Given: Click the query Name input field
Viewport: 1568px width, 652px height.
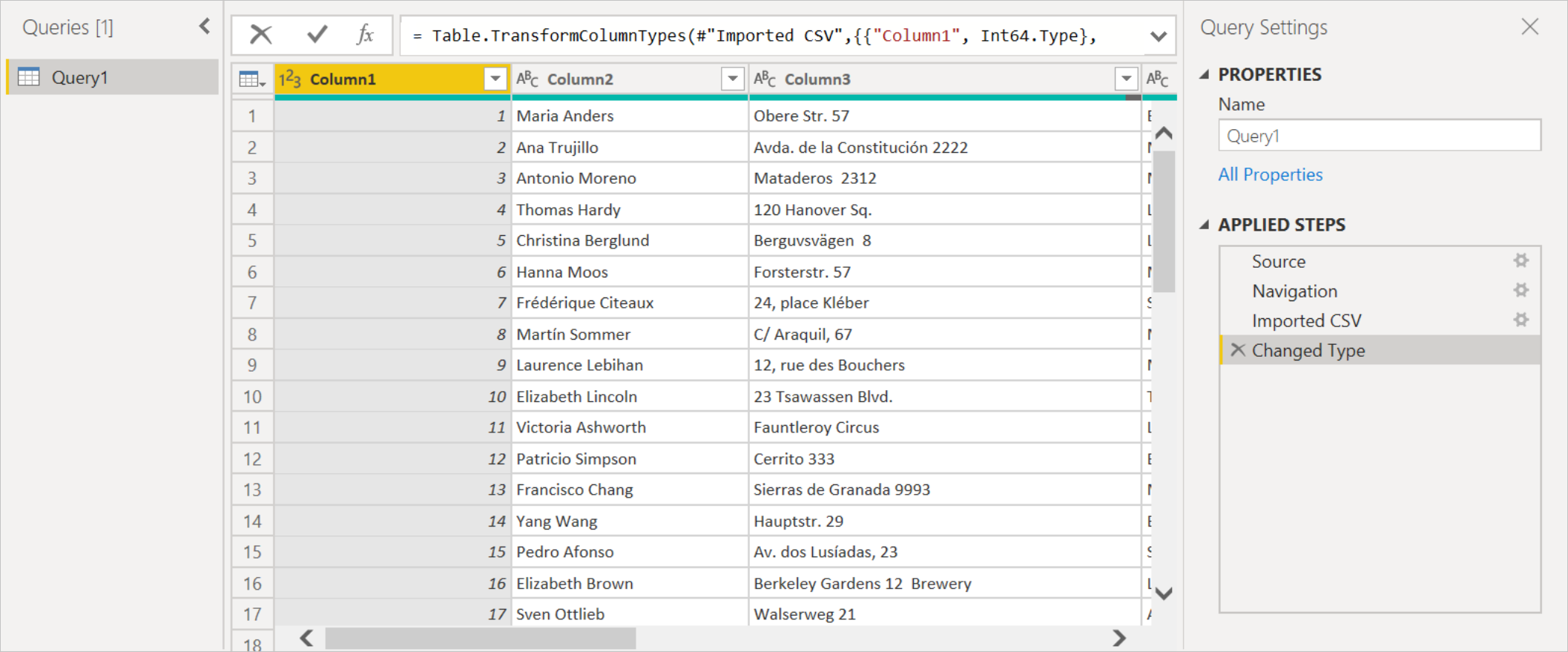Looking at the screenshot, I should coord(1380,136).
